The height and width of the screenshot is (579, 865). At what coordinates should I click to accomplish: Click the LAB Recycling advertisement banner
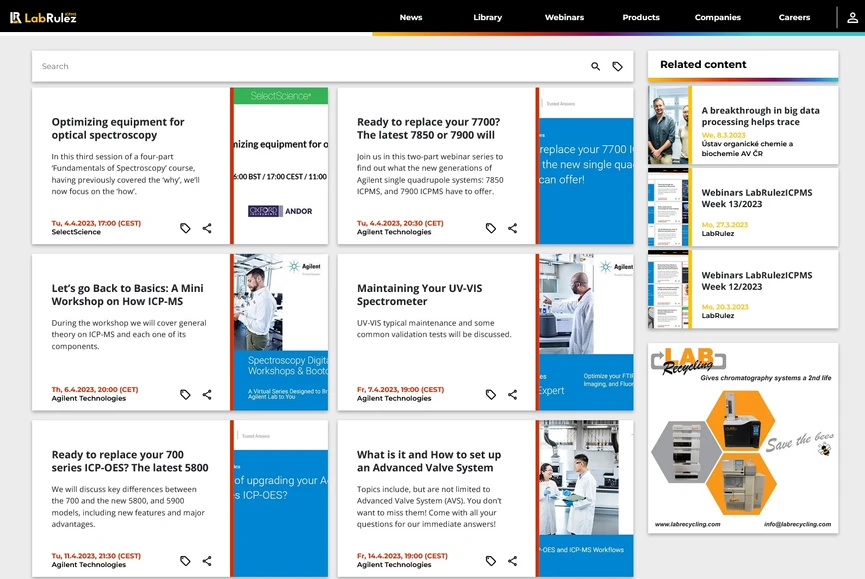point(743,438)
